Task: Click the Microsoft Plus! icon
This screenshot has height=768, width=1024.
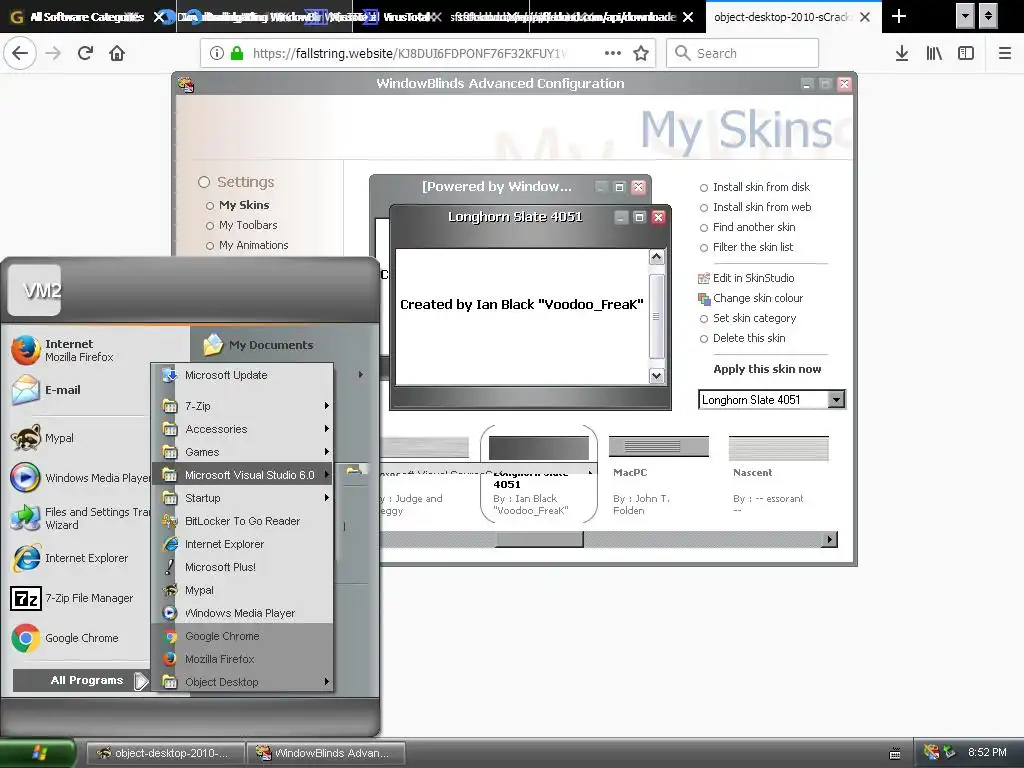Action: pos(170,567)
